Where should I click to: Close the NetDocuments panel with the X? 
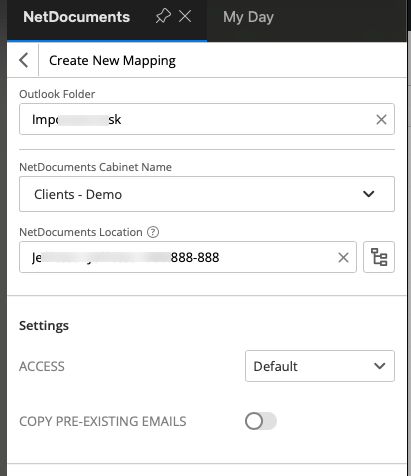185,16
